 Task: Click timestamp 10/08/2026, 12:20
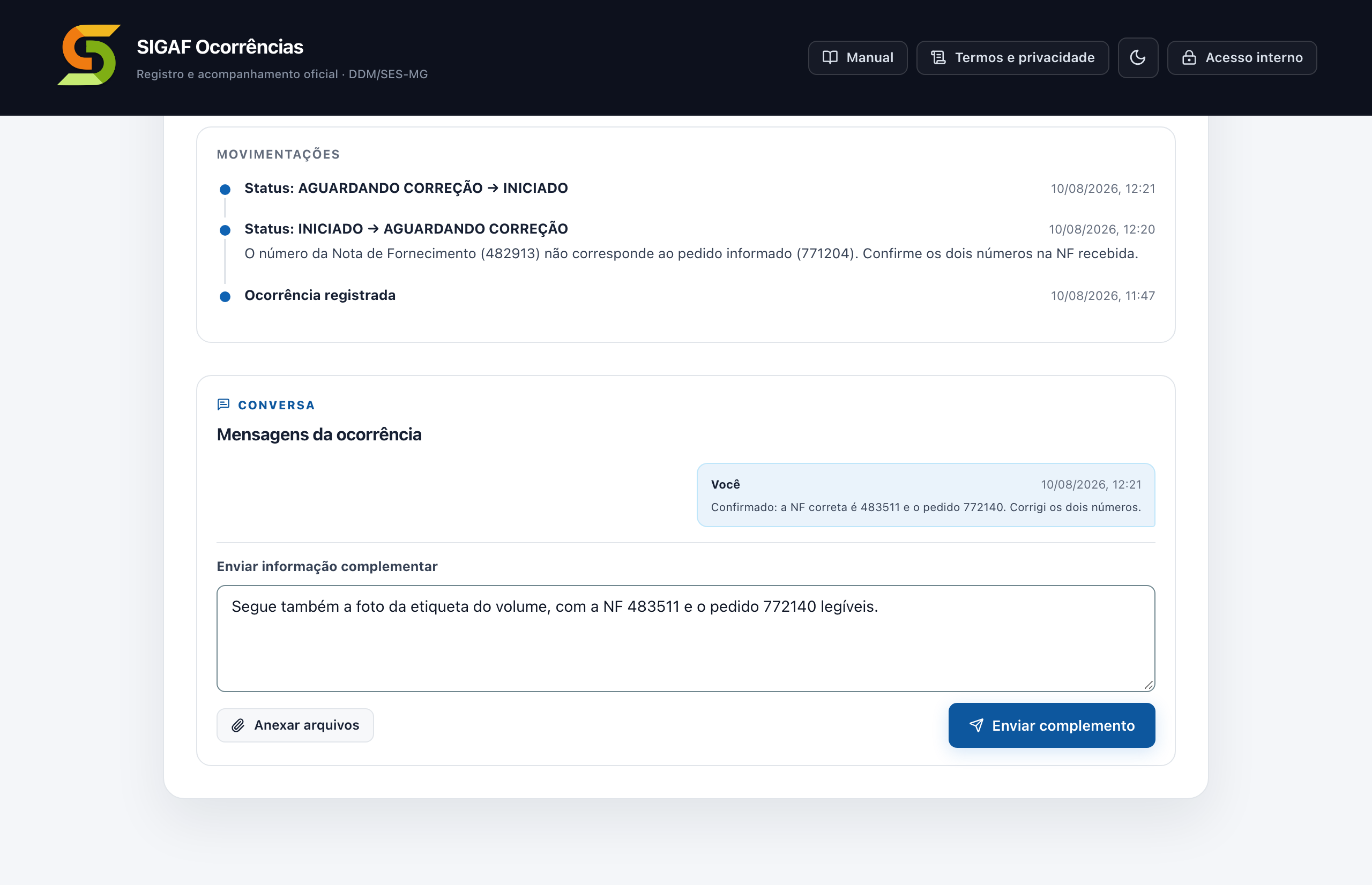1101,229
